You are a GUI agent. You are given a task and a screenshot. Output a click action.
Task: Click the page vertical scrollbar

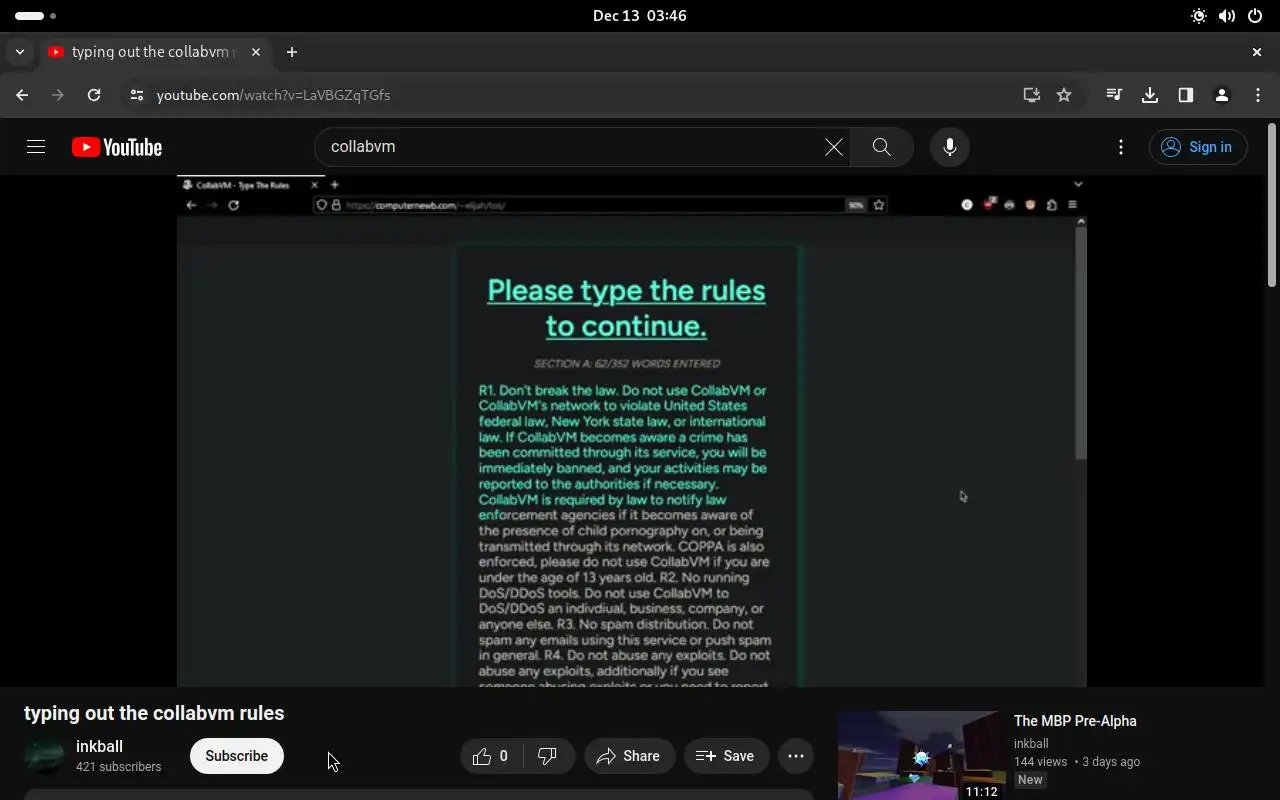pos(1272,204)
